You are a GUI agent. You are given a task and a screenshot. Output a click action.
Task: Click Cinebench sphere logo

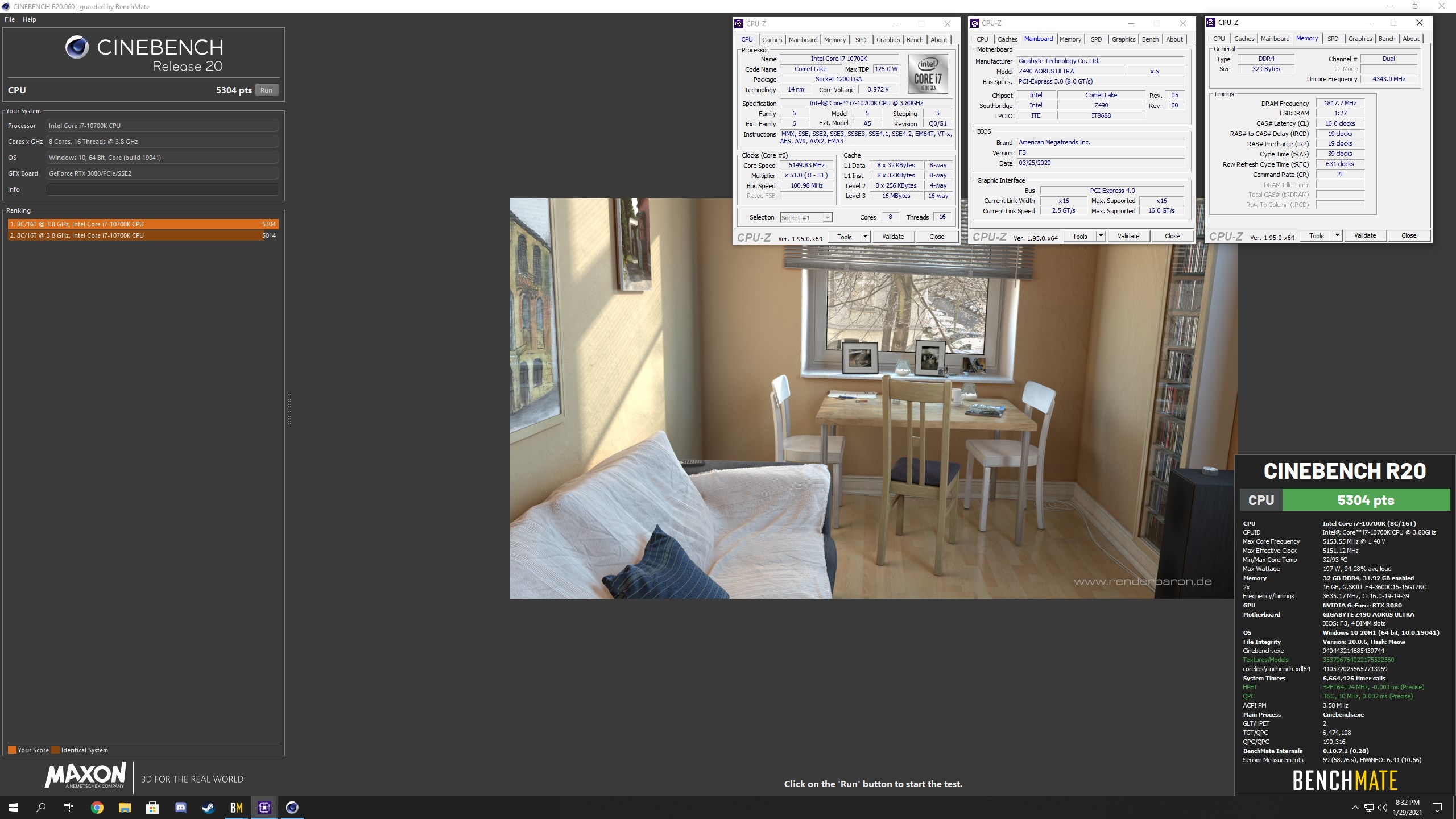pos(77,47)
